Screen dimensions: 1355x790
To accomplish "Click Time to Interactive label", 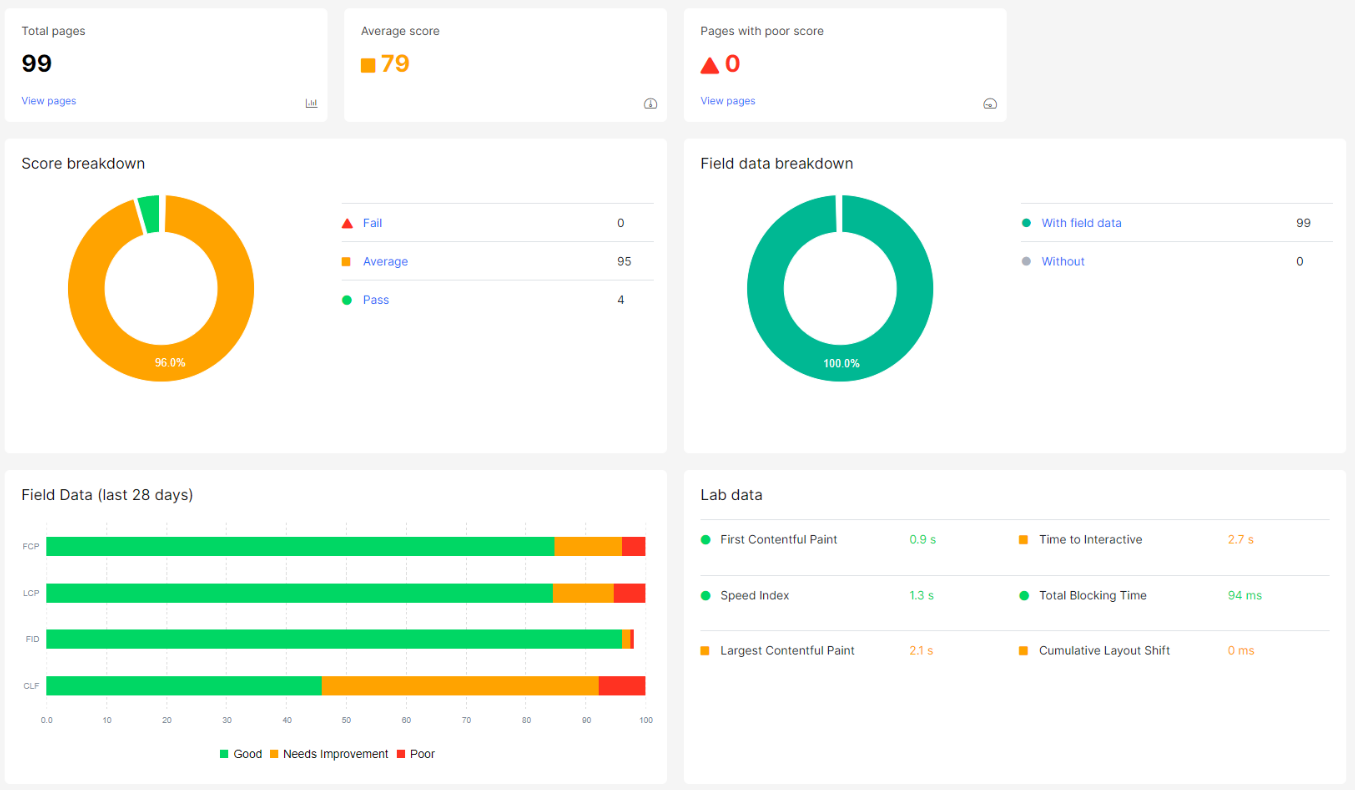I will coord(1090,539).
